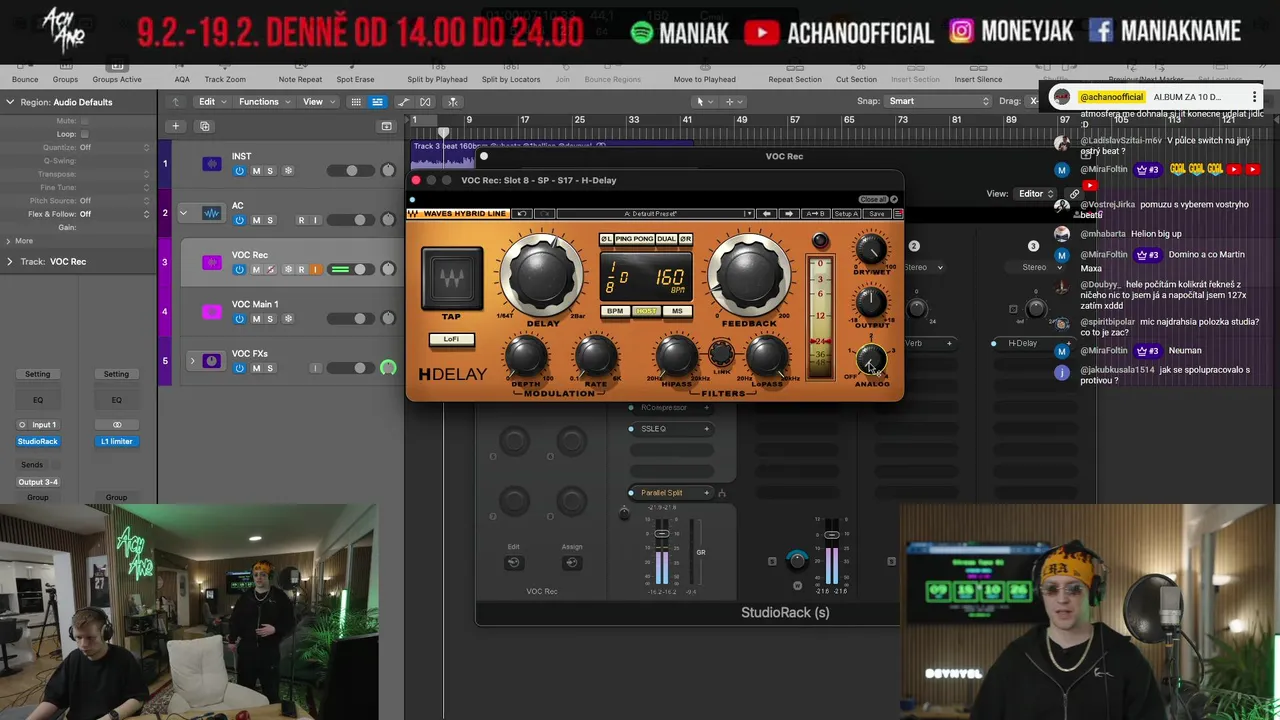Click the global tracks show/hide icon
This screenshot has width=1280, height=720.
pos(386,126)
